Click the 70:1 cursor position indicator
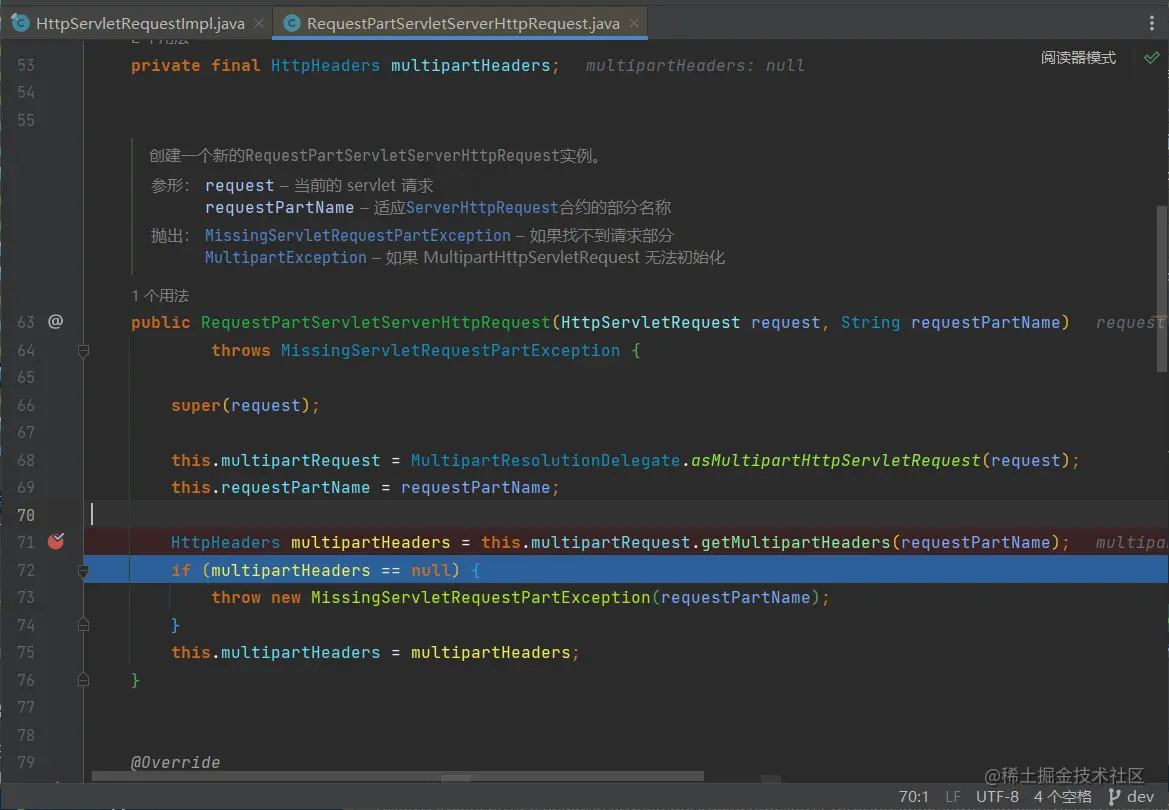 point(913,797)
